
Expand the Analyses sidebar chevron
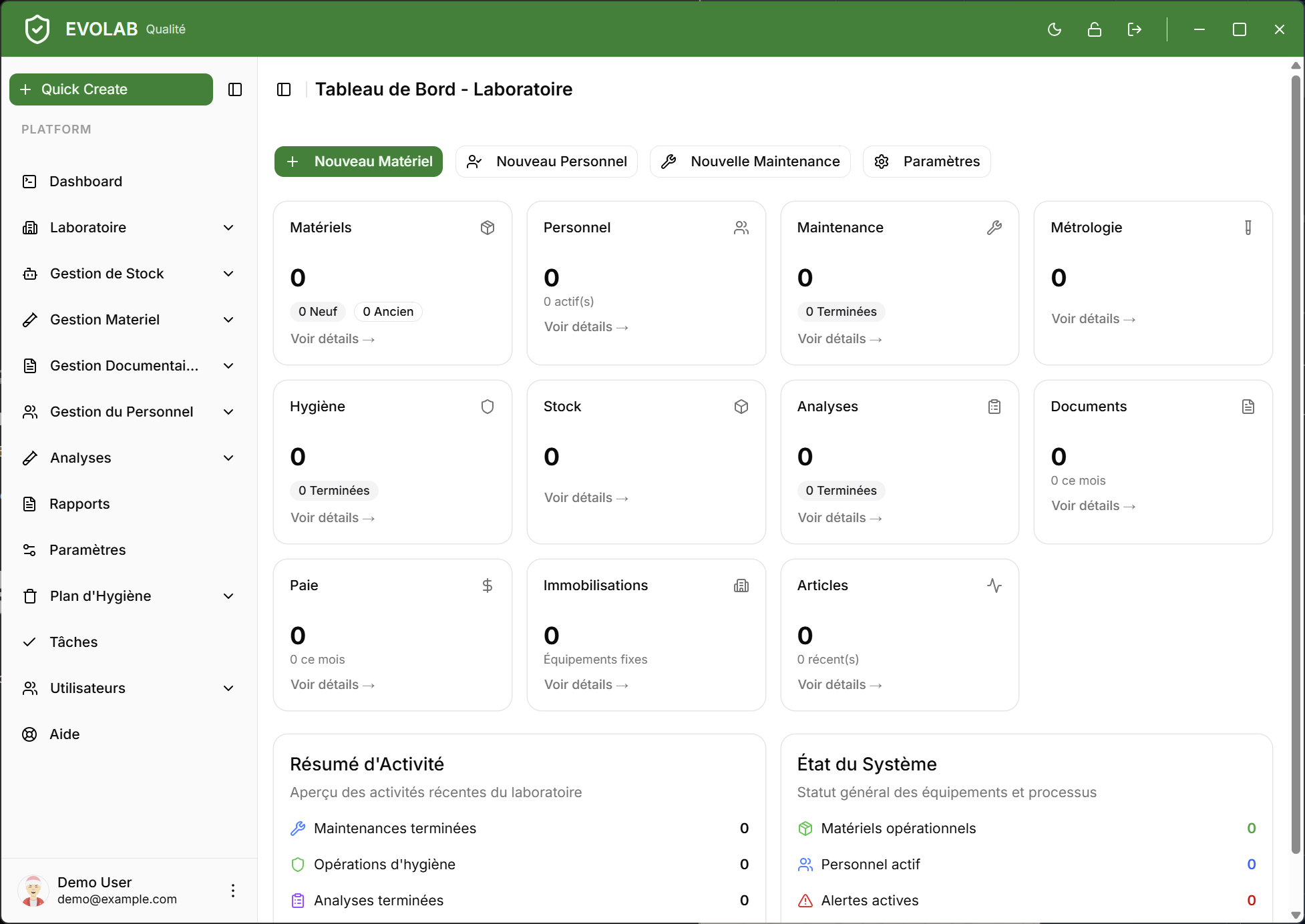[228, 458]
